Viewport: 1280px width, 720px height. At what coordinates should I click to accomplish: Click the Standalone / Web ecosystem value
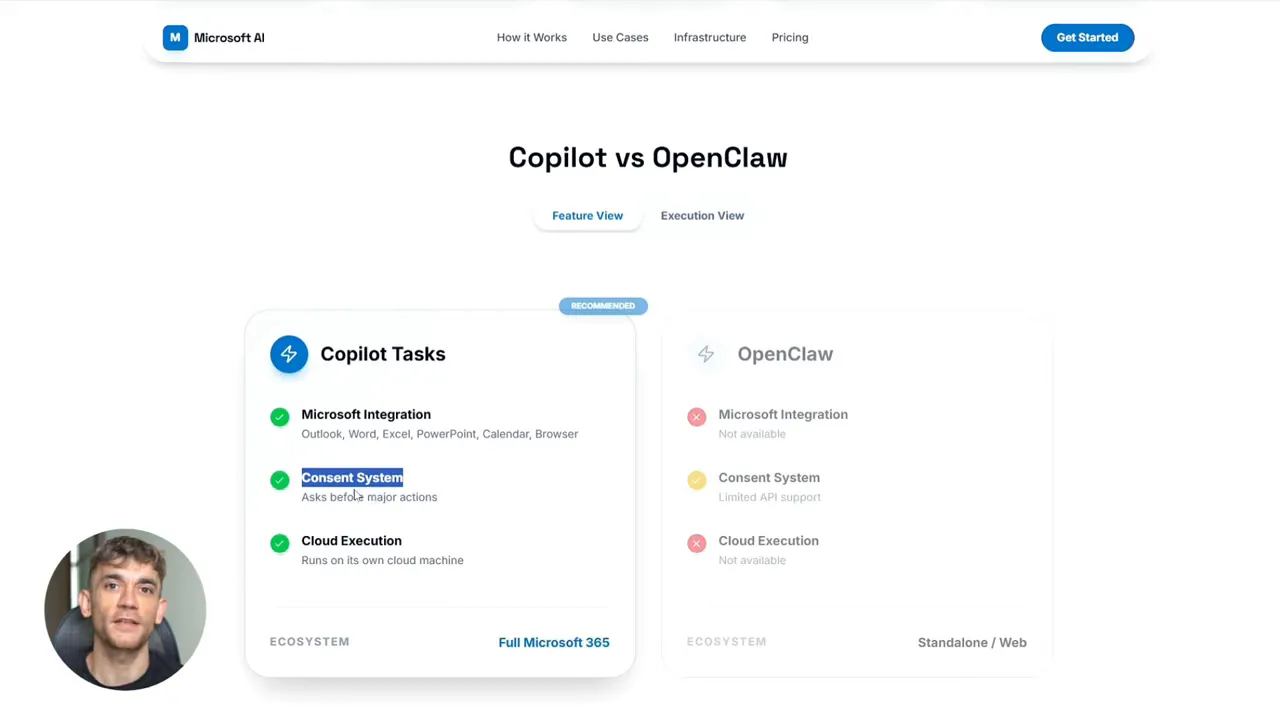tap(972, 643)
